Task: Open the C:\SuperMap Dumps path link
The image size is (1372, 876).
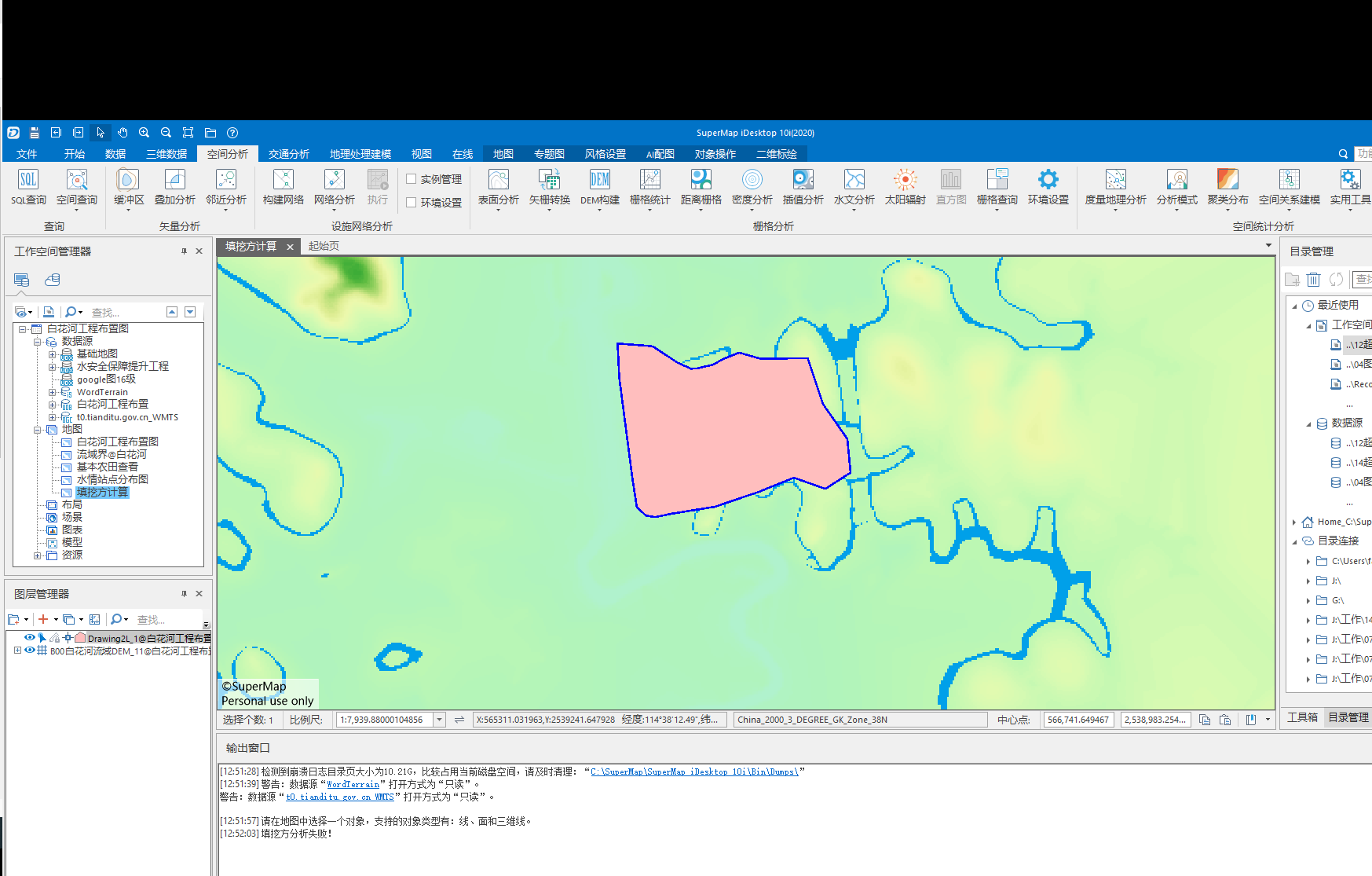Action: [694, 772]
